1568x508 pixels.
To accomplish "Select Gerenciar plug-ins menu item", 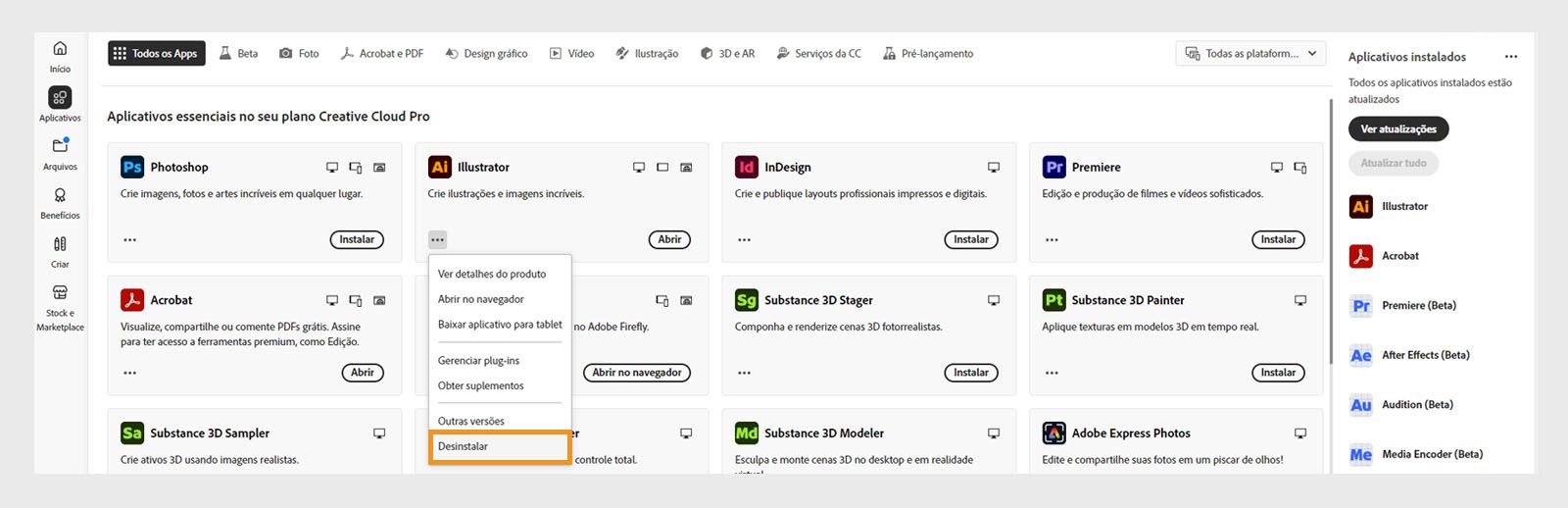I will point(500,361).
